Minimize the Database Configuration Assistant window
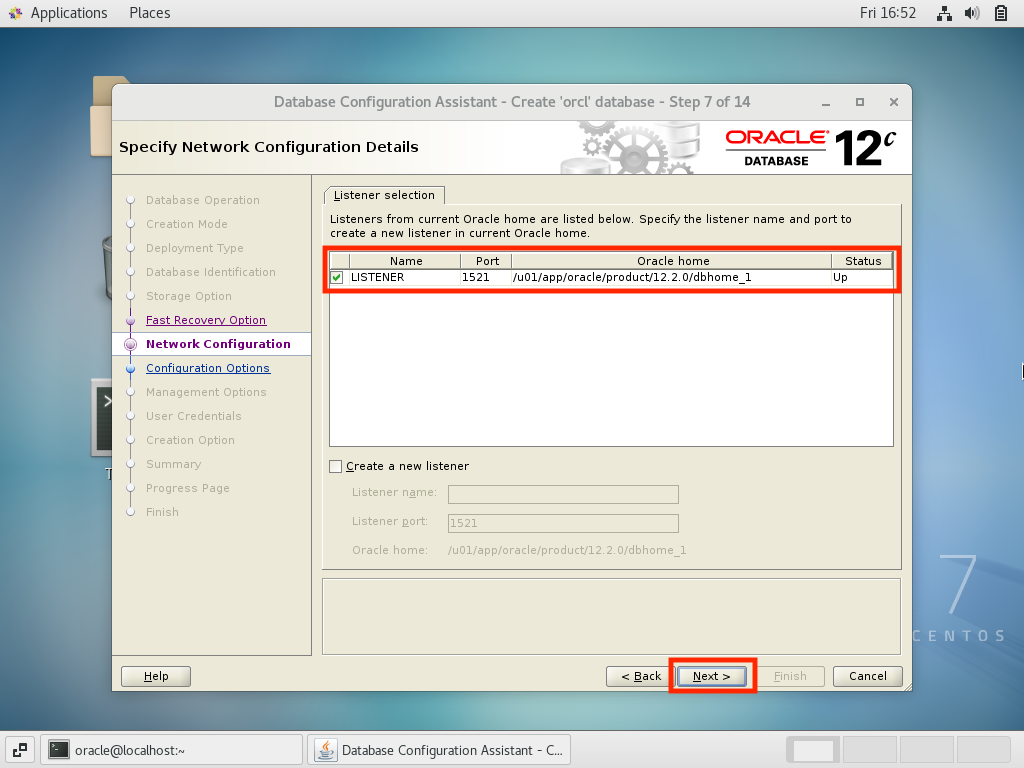Screen dimensions: 1024x768 [x=826, y=103]
